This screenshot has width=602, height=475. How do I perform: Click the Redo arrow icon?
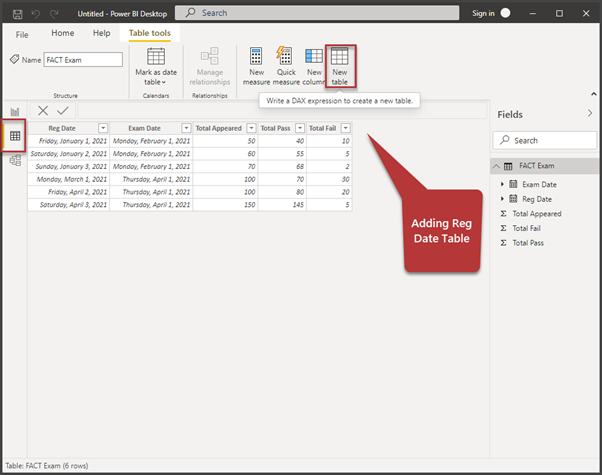coord(54,14)
